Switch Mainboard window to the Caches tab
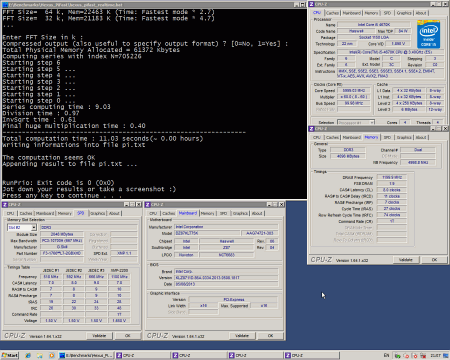This screenshot has width=450, height=360. click(168, 213)
